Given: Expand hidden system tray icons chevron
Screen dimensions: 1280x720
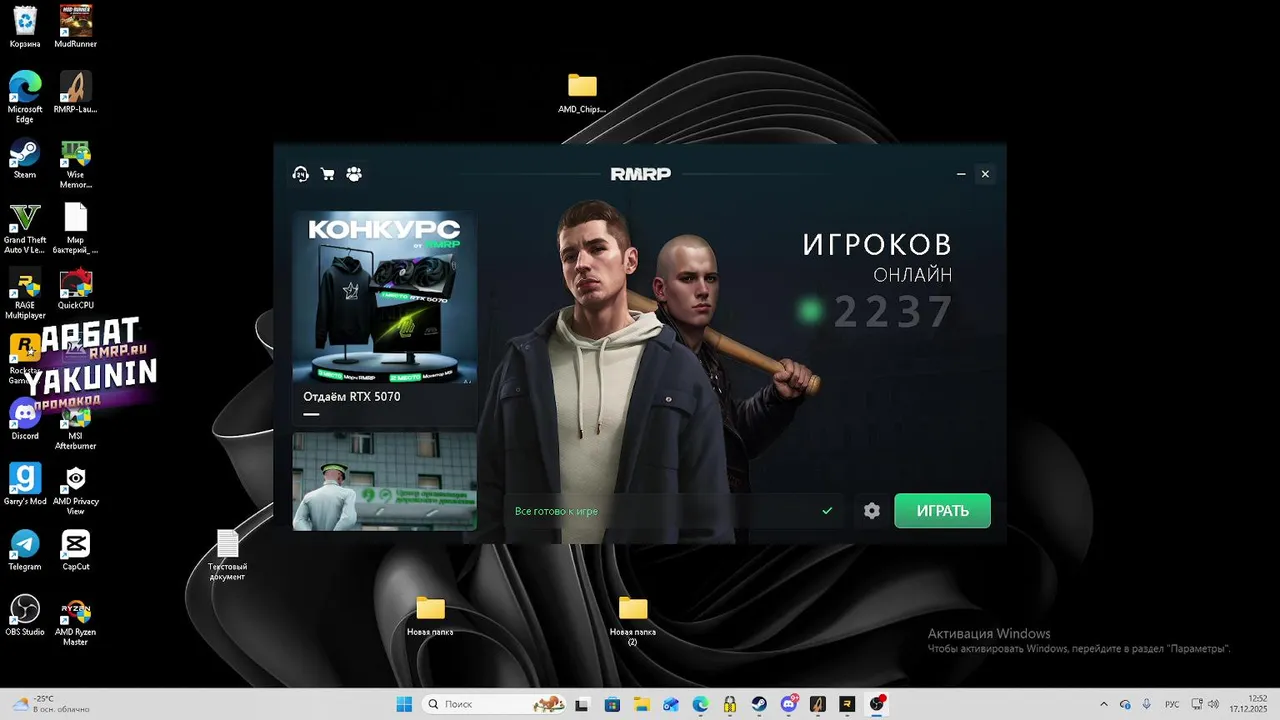Looking at the screenshot, I should (x=1104, y=704).
